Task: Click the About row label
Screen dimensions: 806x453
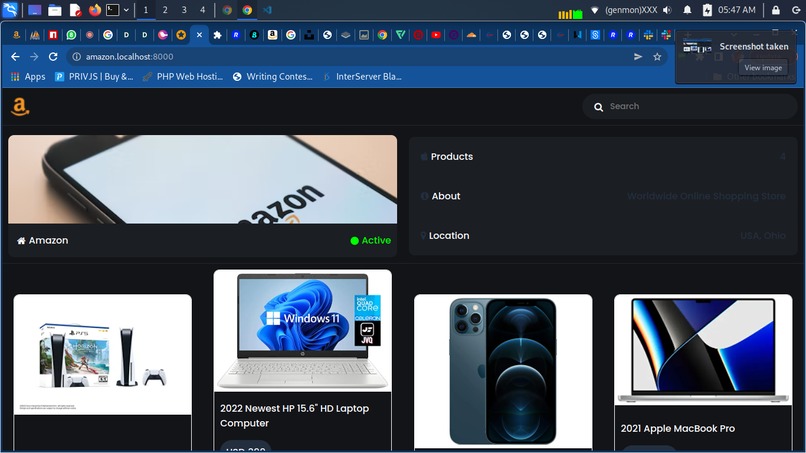Action: 446,196
